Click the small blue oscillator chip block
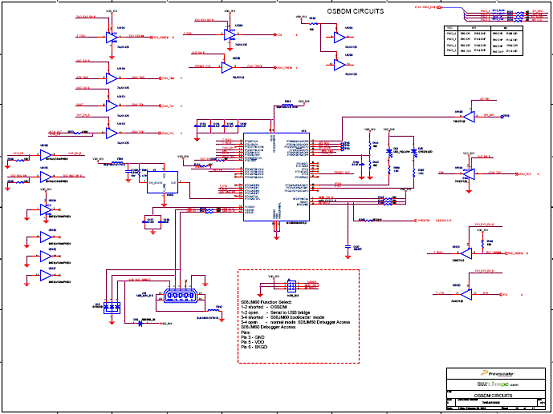Screen dimensions: 553x414 pyautogui.click(x=162, y=182)
